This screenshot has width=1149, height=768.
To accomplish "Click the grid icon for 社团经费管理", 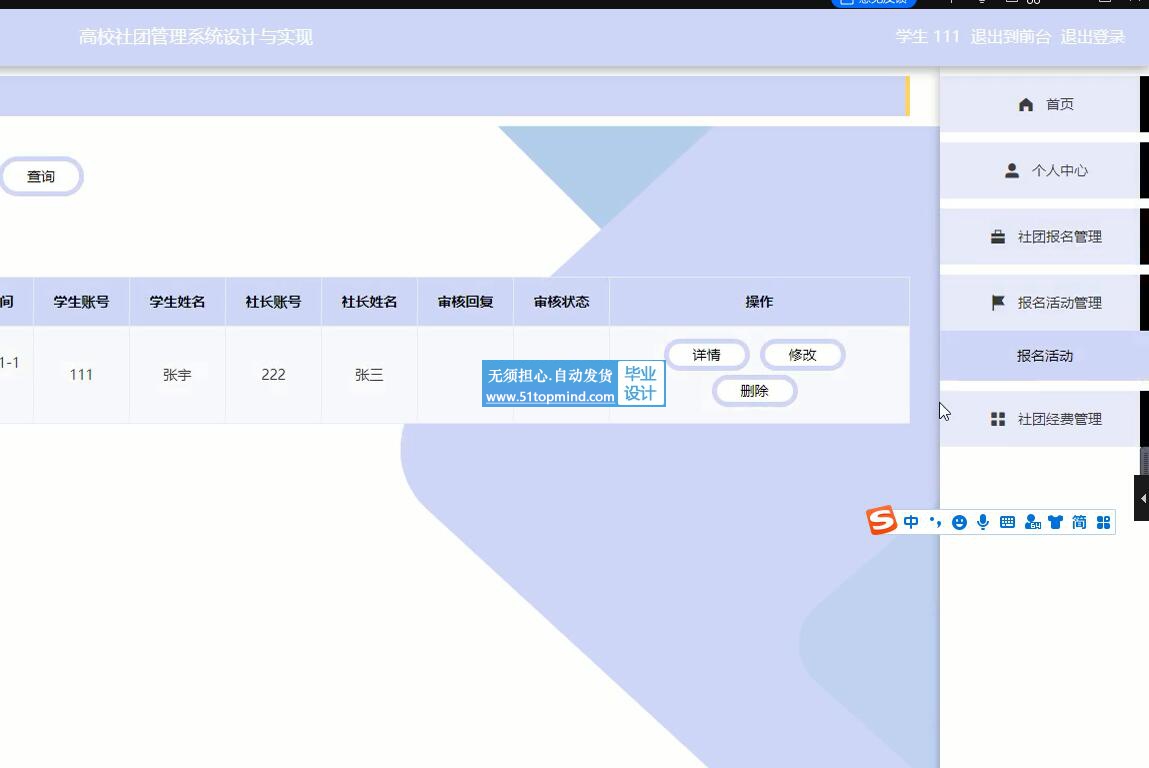I will pos(997,419).
